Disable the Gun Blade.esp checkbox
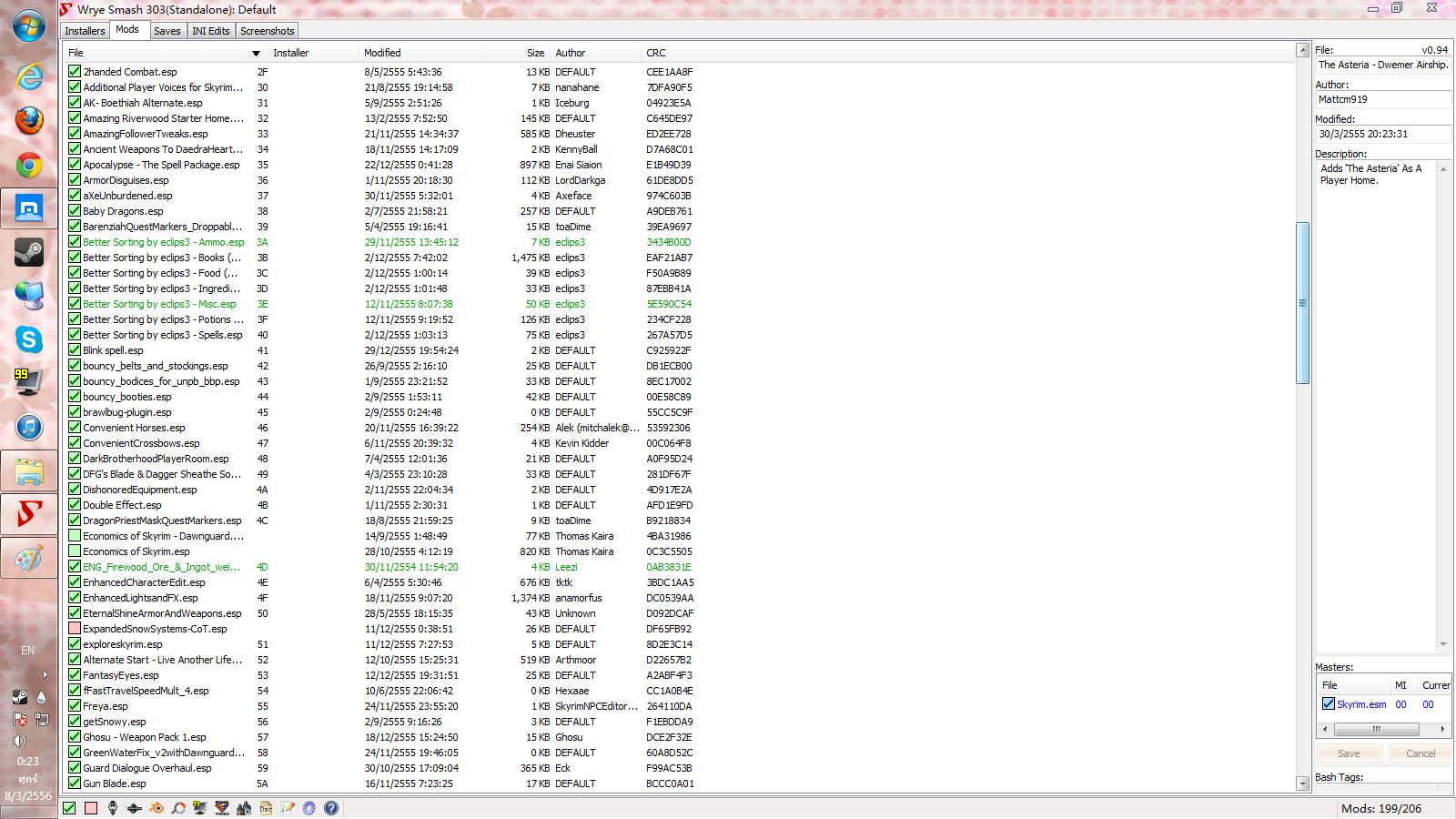This screenshot has width=1456, height=819. (75, 783)
